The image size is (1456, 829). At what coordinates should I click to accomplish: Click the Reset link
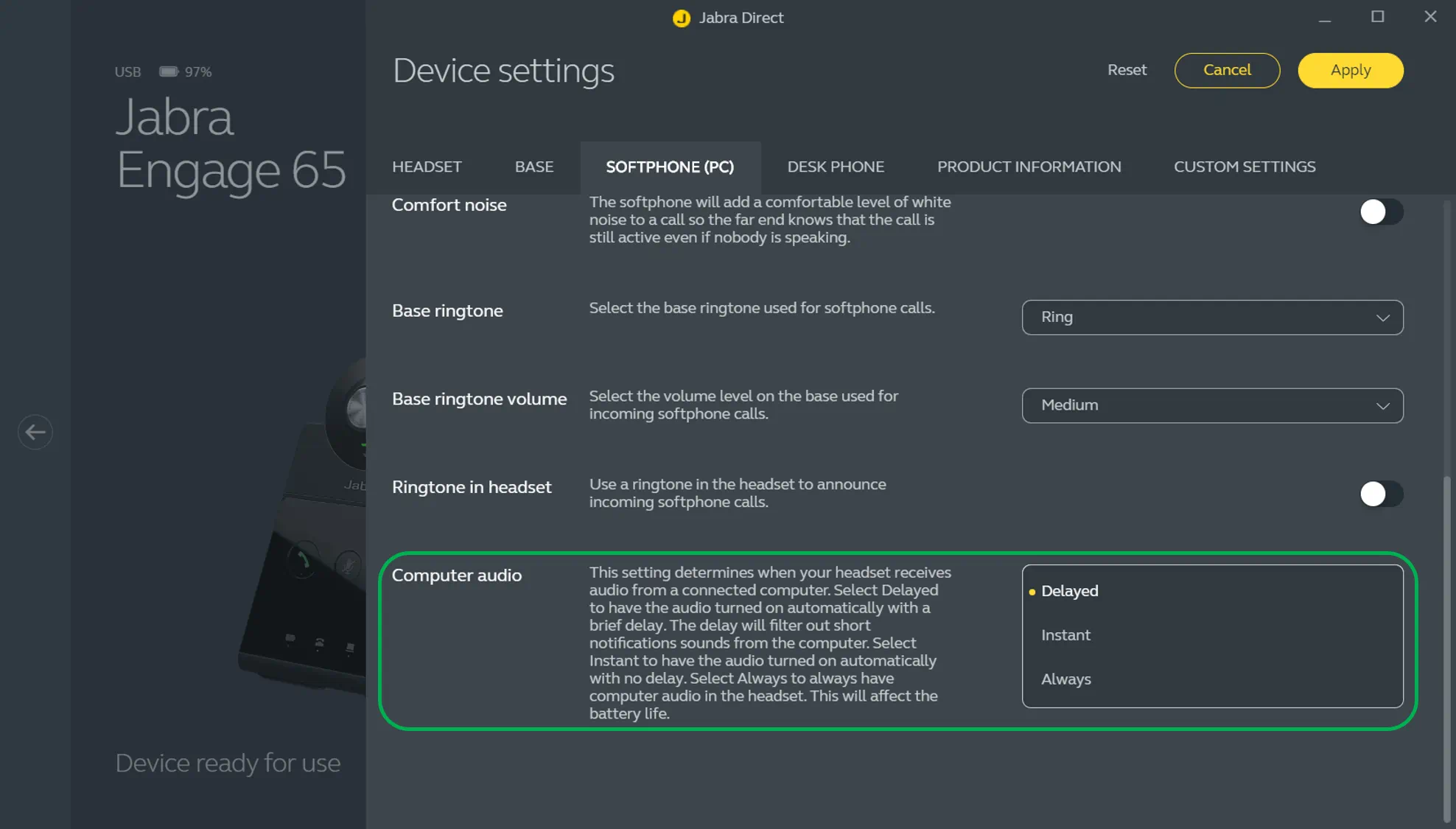coord(1127,70)
